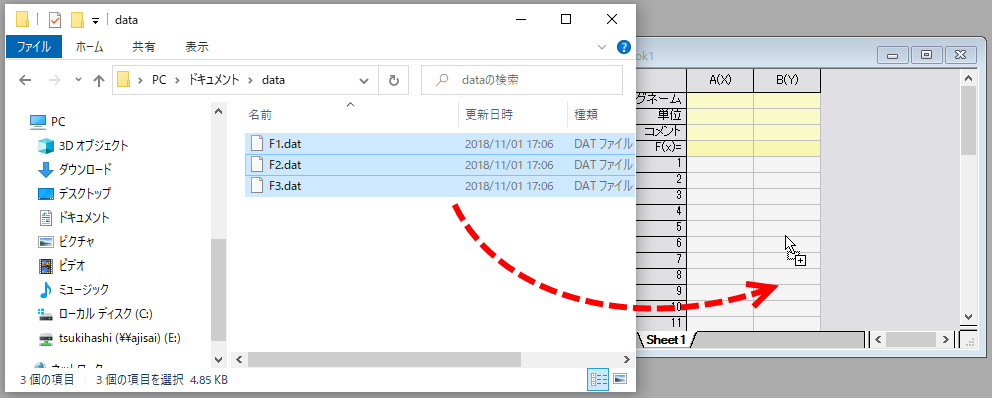Screen dimensions: 992x398
Task: Switch to the ホーム ribbon tab
Action: point(89,47)
